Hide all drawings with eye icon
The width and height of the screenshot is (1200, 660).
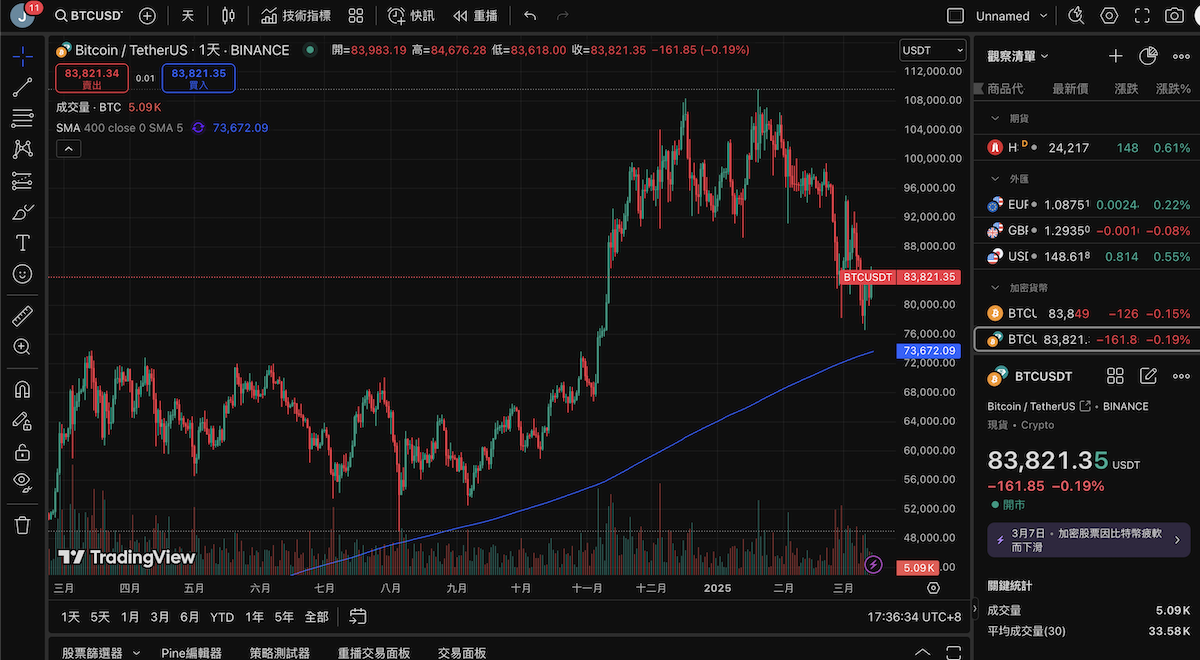click(x=22, y=481)
